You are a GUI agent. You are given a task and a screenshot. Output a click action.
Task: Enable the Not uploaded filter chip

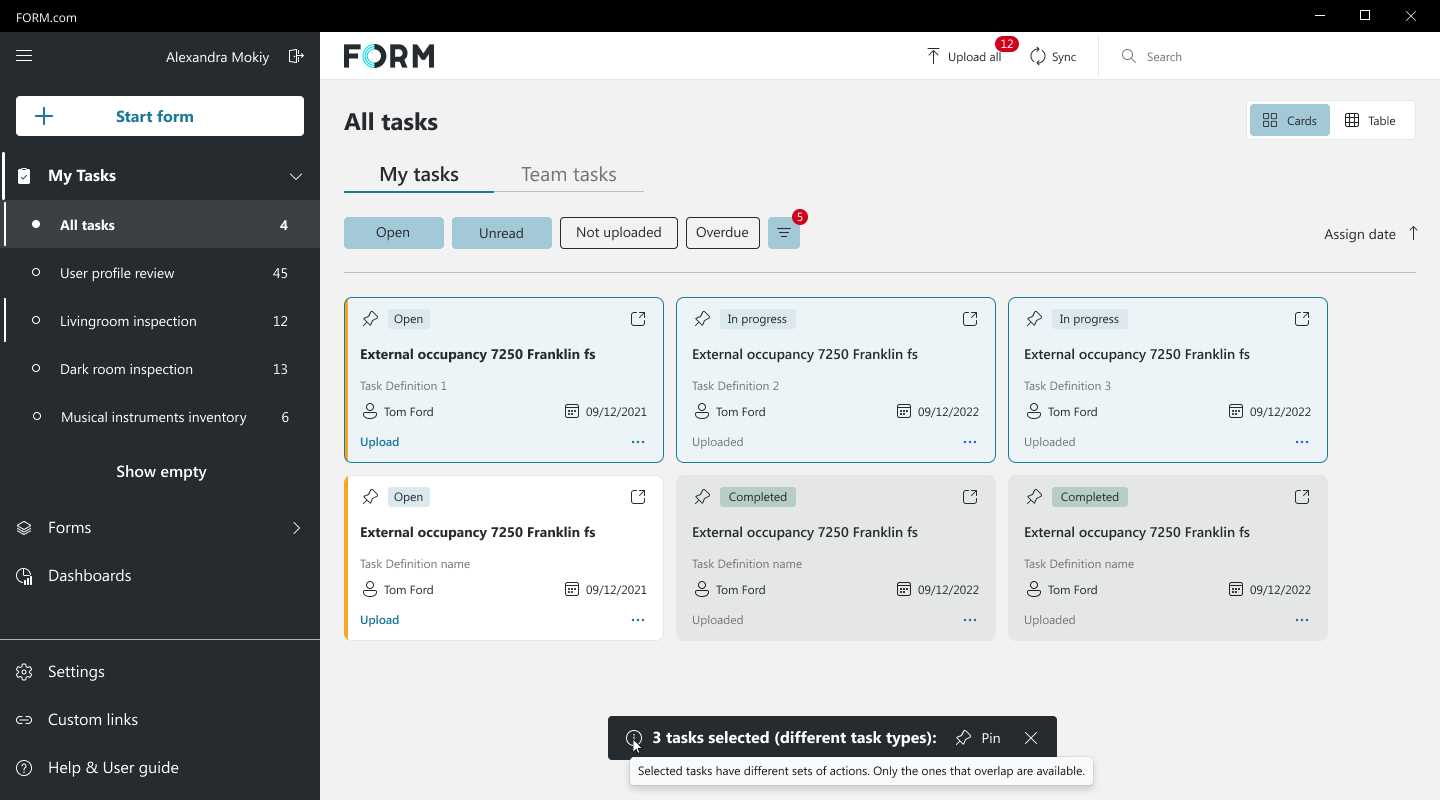click(618, 233)
